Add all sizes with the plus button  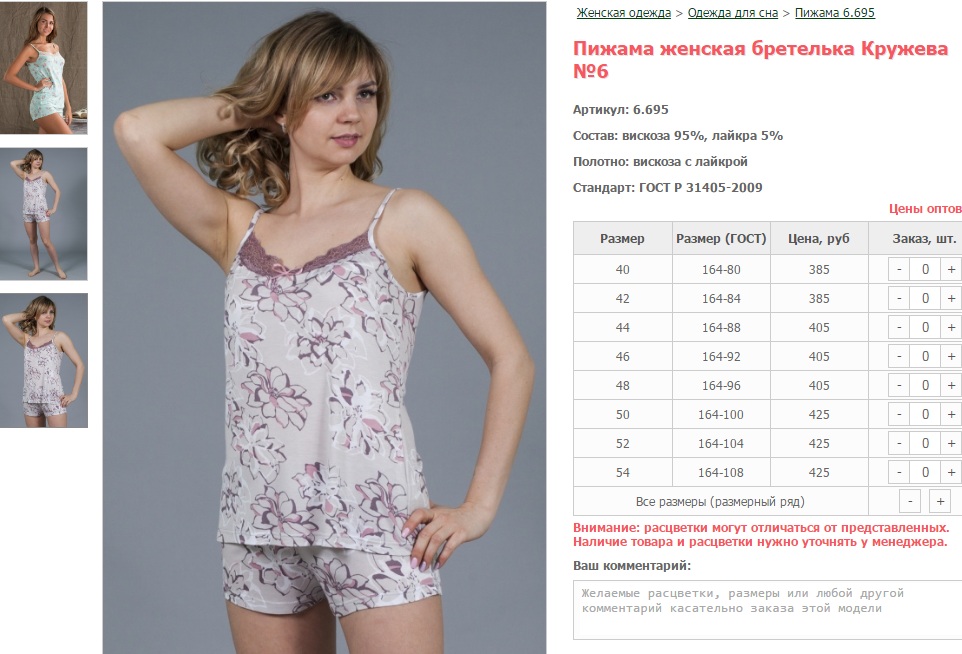coord(940,501)
